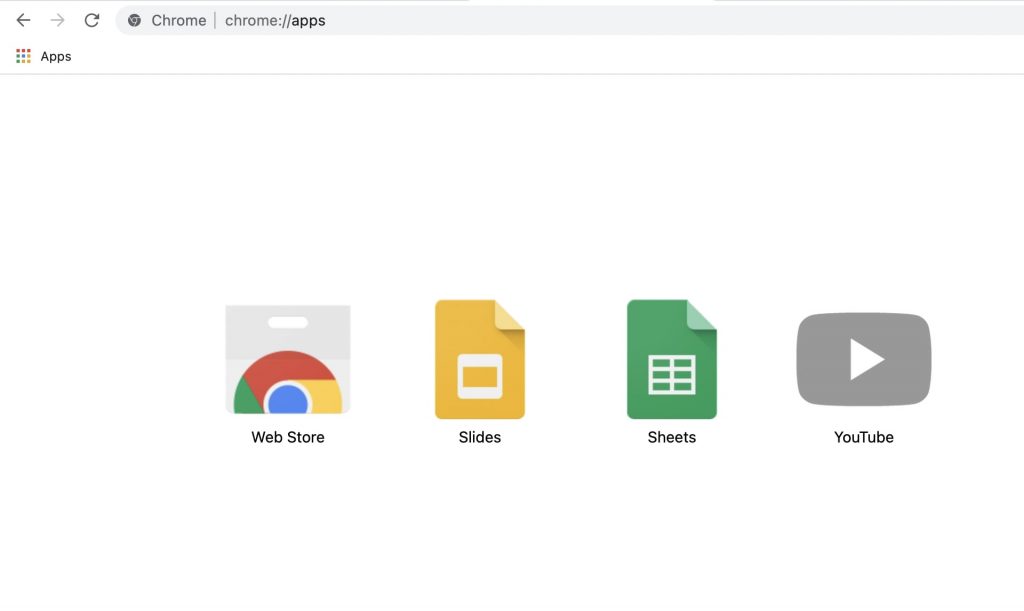
Task: Open the Google Sheets app icon
Action: [672, 359]
